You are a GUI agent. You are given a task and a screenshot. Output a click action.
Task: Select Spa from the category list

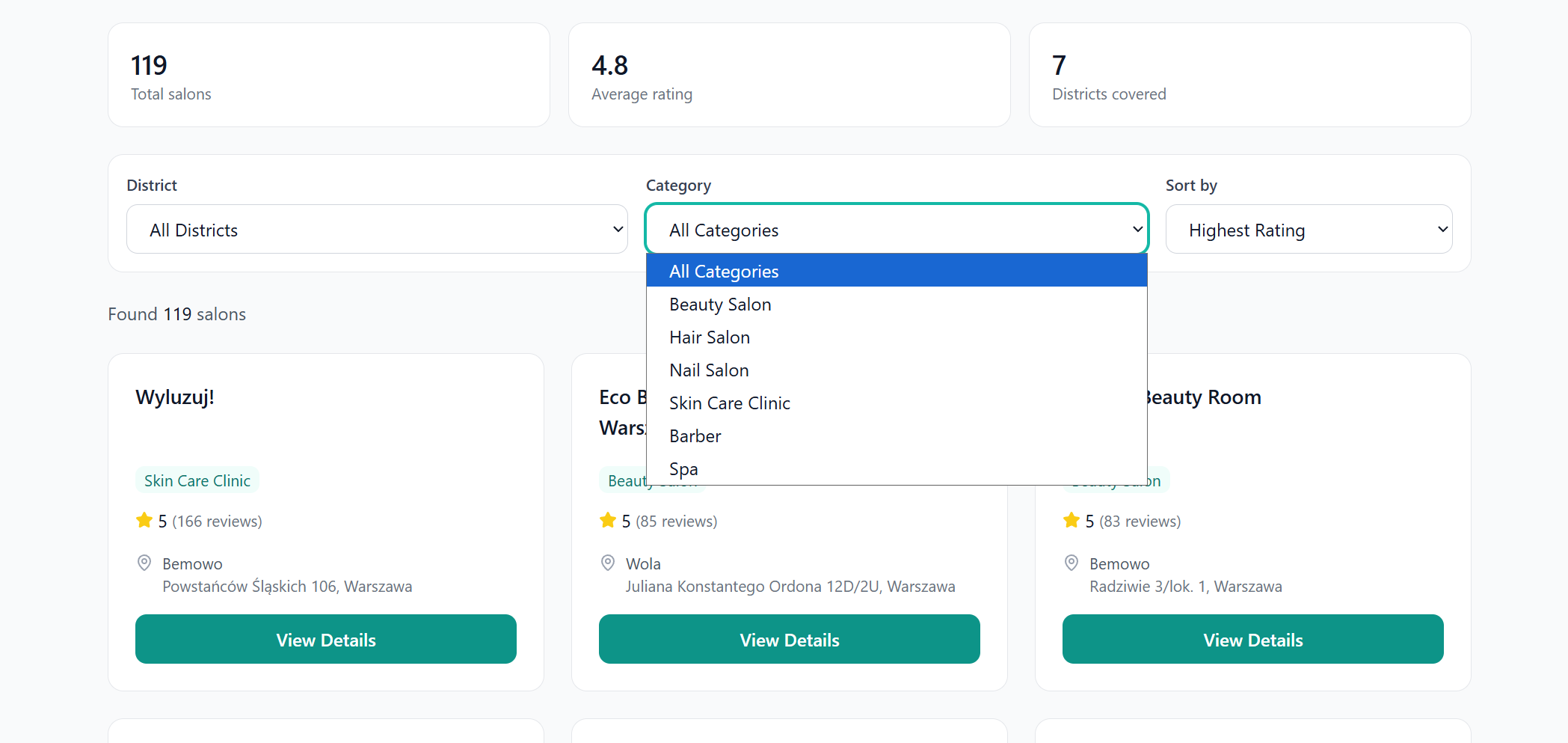coord(897,469)
